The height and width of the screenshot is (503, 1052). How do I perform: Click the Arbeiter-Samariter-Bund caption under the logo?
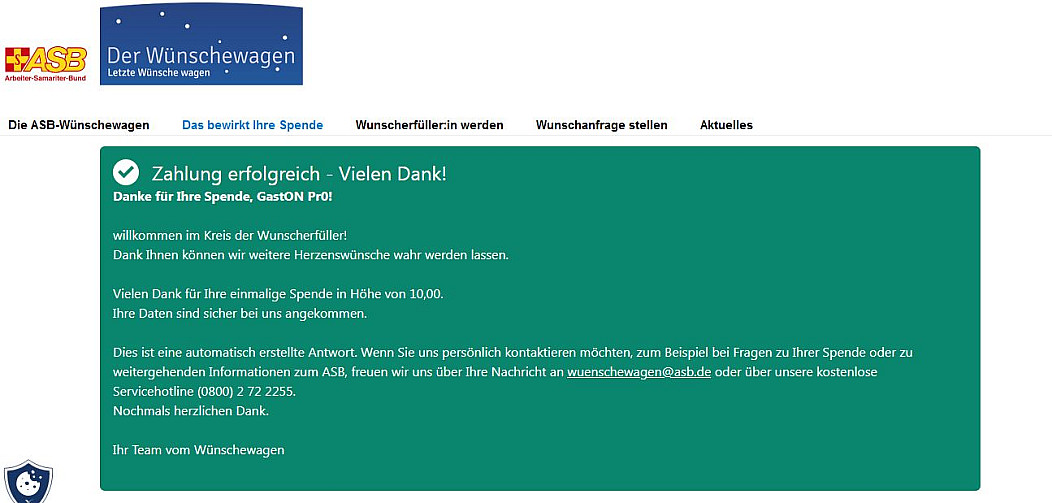46,78
